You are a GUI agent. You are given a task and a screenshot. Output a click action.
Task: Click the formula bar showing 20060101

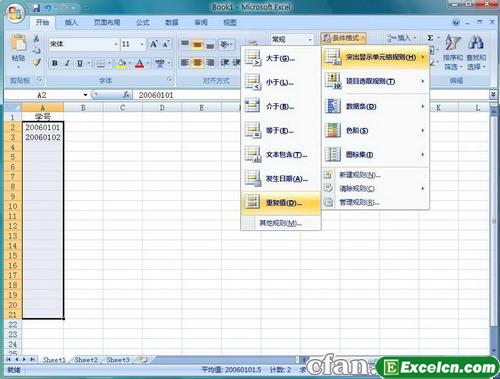pyautogui.click(x=310, y=95)
